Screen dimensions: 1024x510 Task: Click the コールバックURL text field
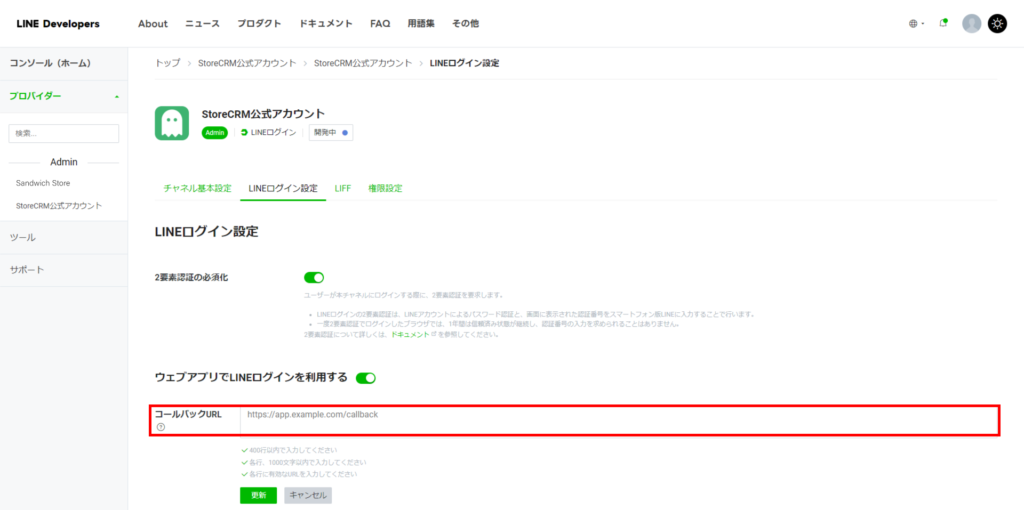coord(619,421)
